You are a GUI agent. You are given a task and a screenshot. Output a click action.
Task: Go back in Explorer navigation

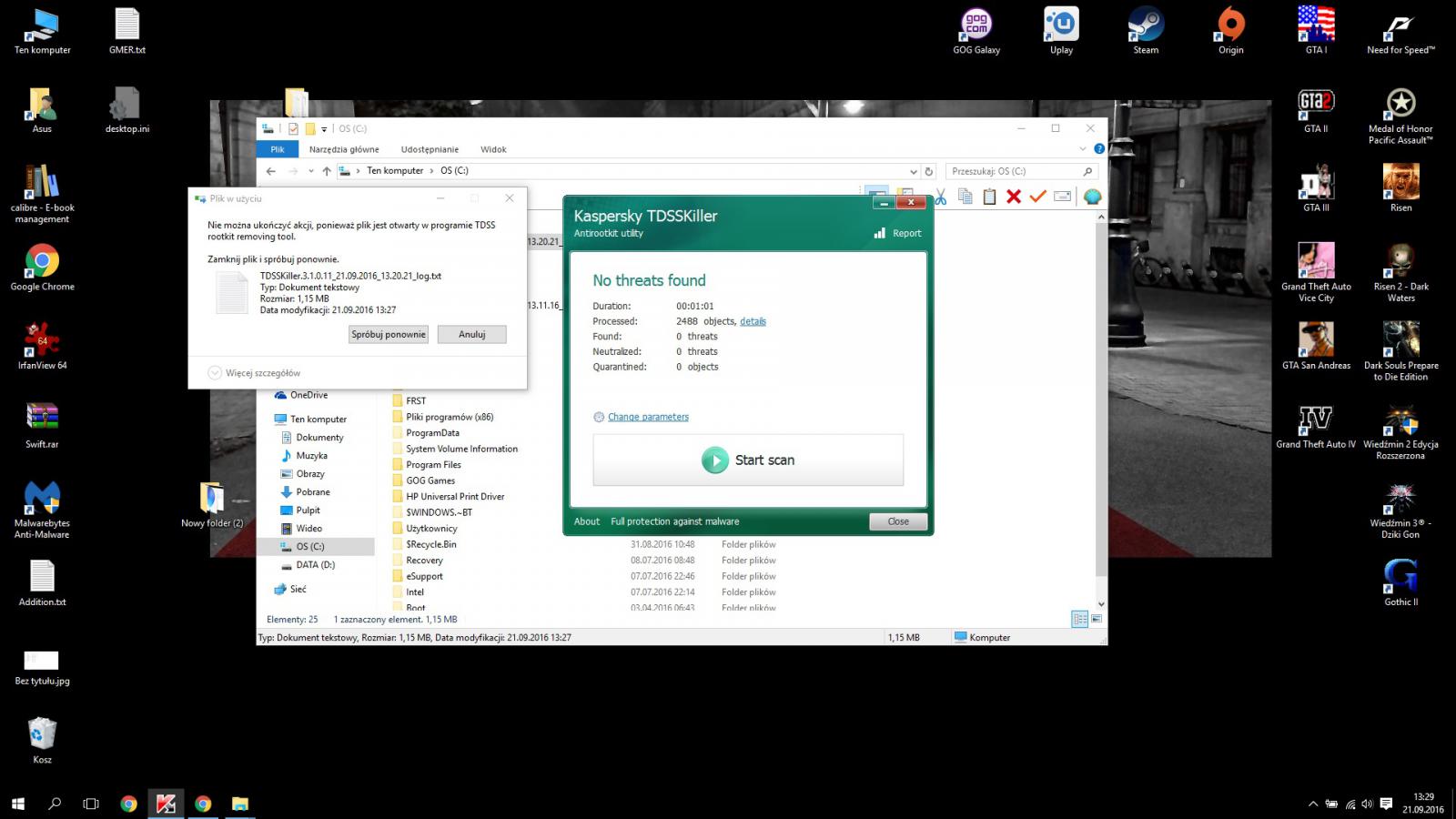point(270,171)
